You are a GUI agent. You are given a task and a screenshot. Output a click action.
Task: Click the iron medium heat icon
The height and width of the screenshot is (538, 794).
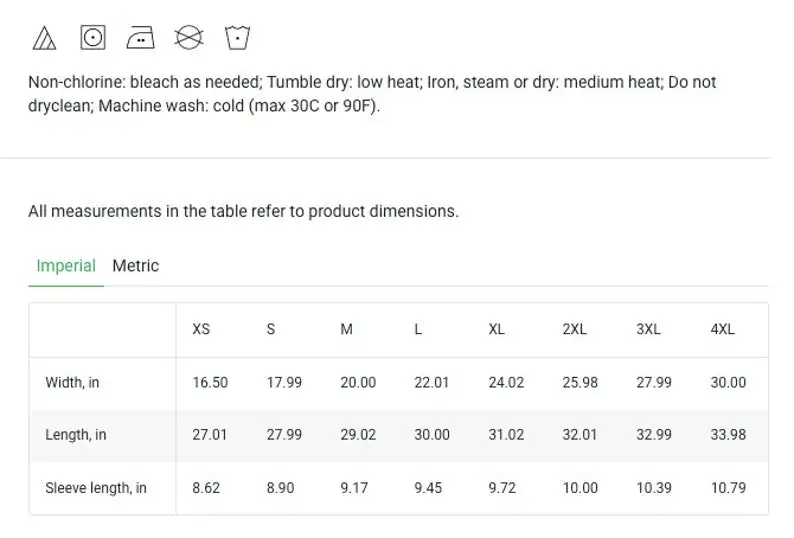pyautogui.click(x=141, y=38)
